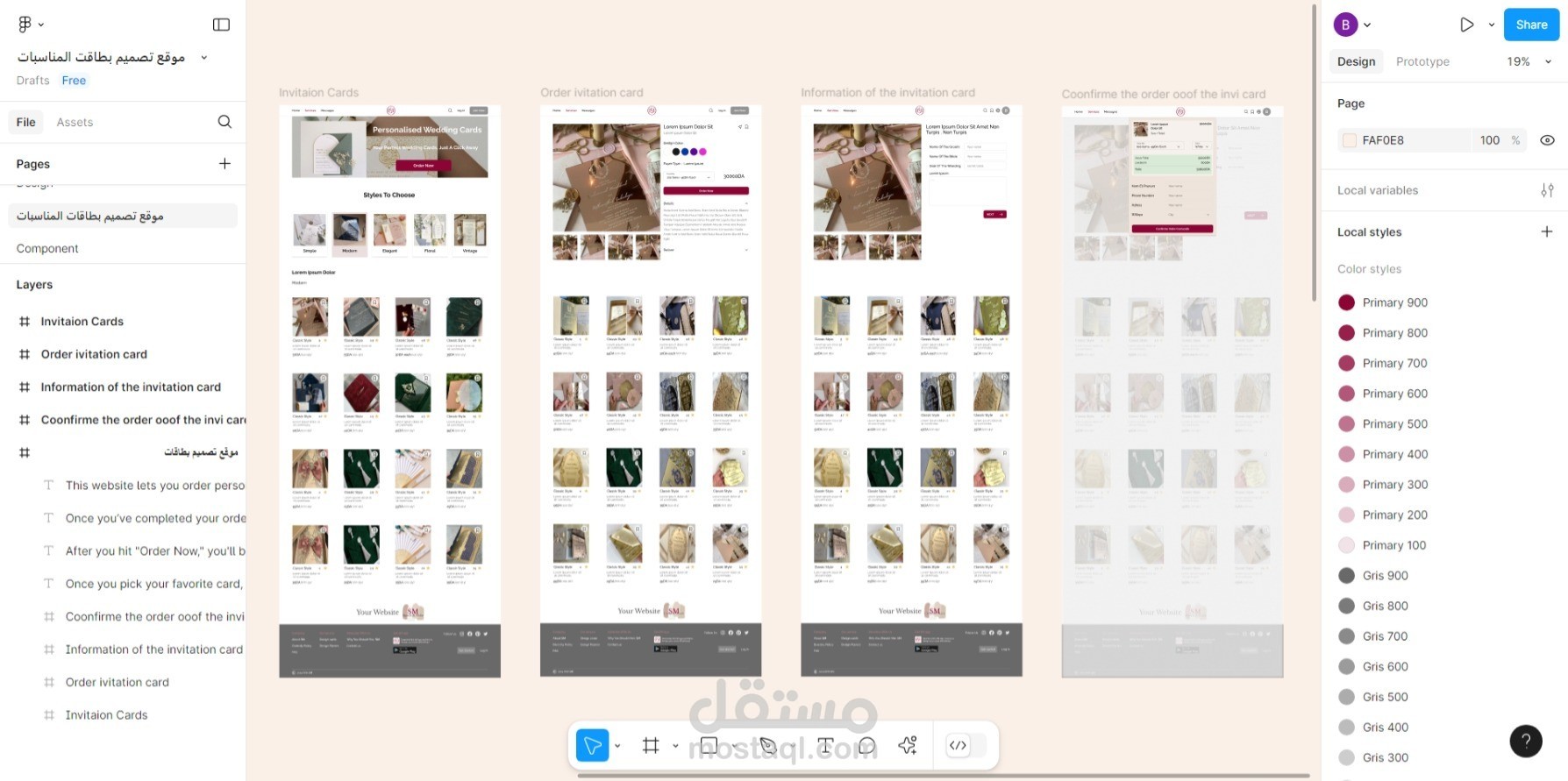
Task: Click the Drafts location link
Action: tap(32, 81)
